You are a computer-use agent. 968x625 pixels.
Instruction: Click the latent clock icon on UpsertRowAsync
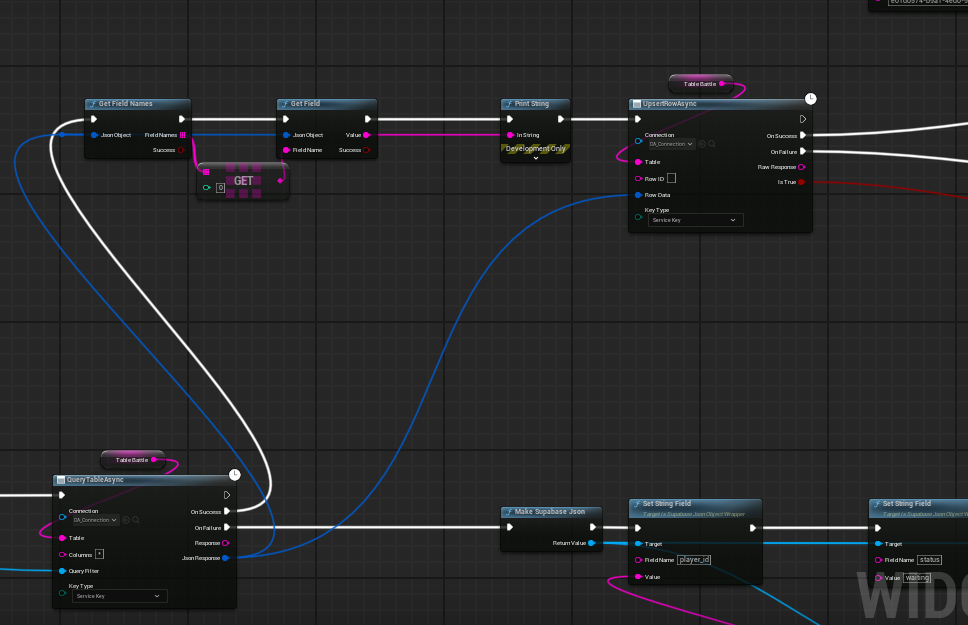(811, 98)
